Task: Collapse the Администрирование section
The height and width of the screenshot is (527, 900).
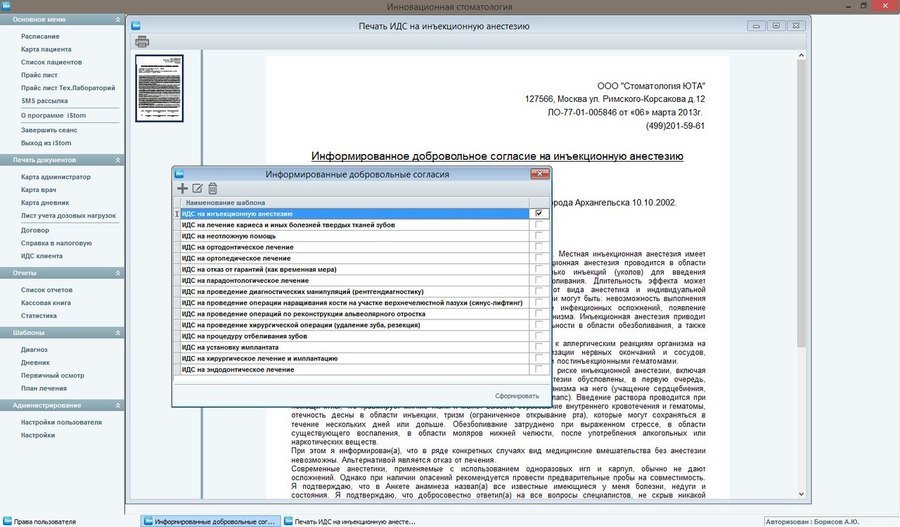Action: pyautogui.click(x=118, y=405)
